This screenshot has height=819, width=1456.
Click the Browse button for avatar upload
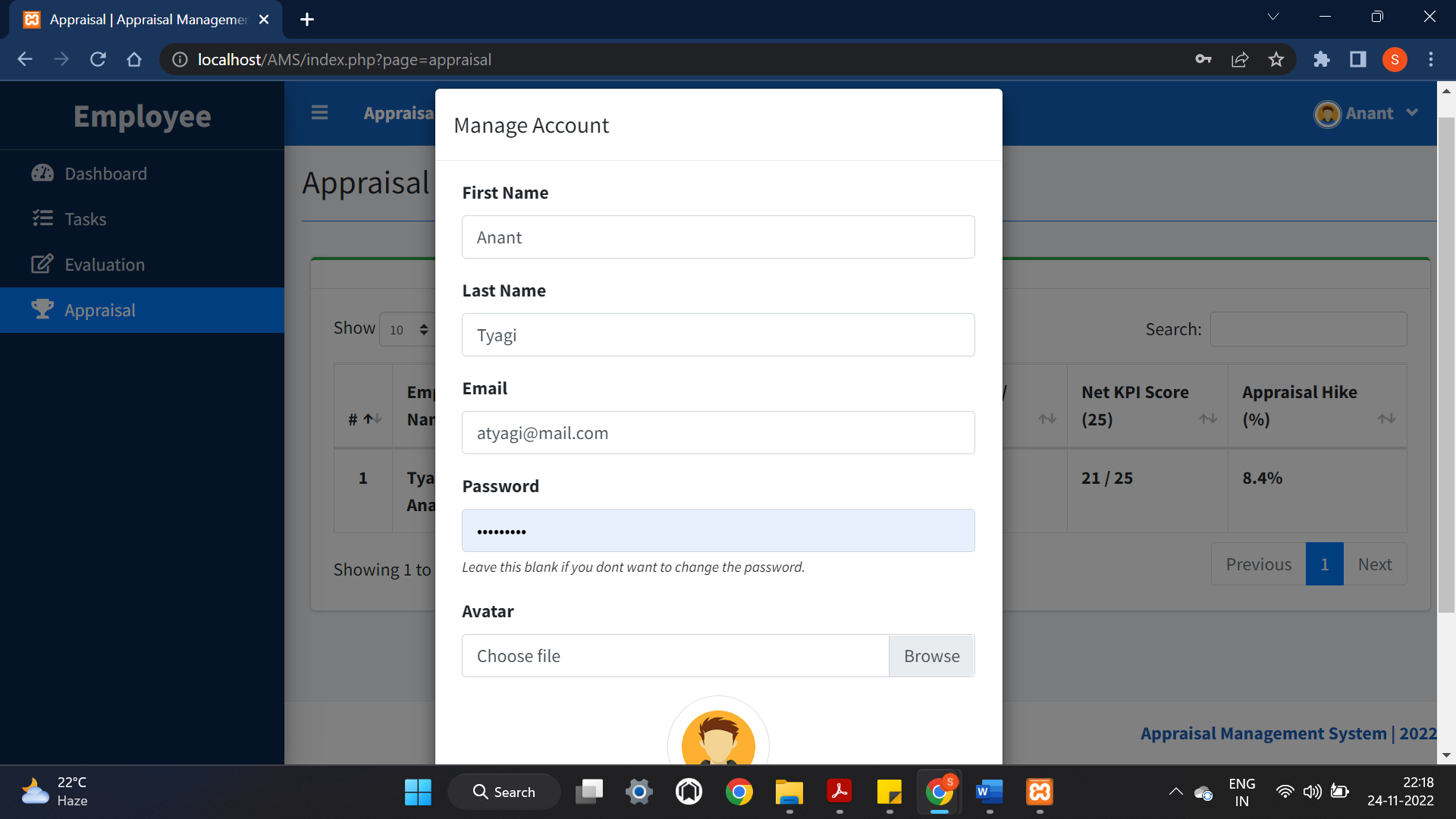pos(931,655)
